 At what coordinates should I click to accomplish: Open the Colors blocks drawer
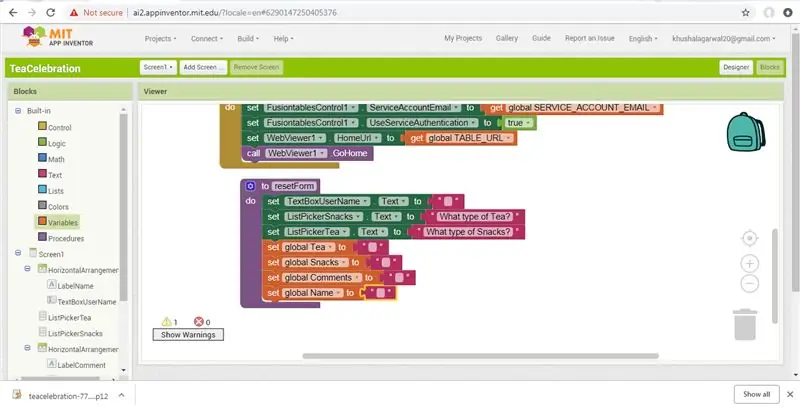click(x=53, y=206)
